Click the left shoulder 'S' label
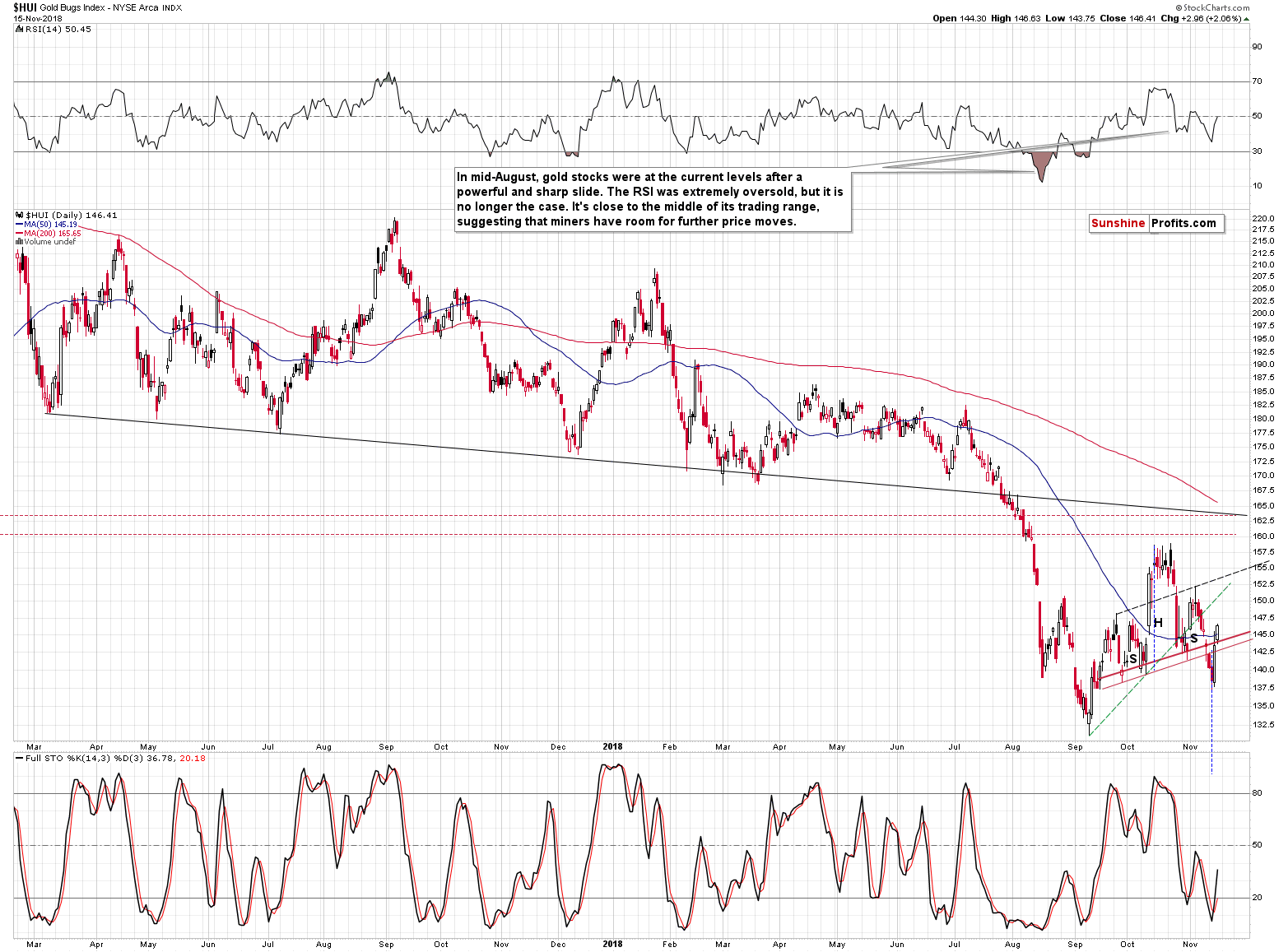This screenshot has width=1288, height=952. tap(1133, 659)
